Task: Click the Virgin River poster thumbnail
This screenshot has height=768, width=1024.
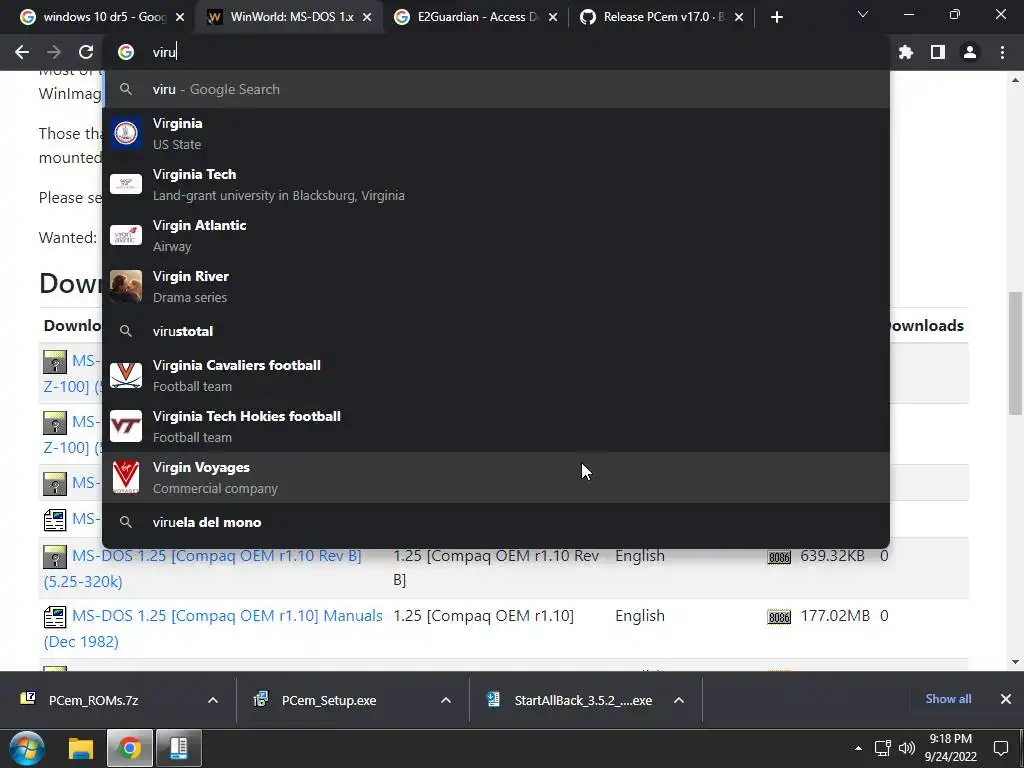Action: click(125, 286)
